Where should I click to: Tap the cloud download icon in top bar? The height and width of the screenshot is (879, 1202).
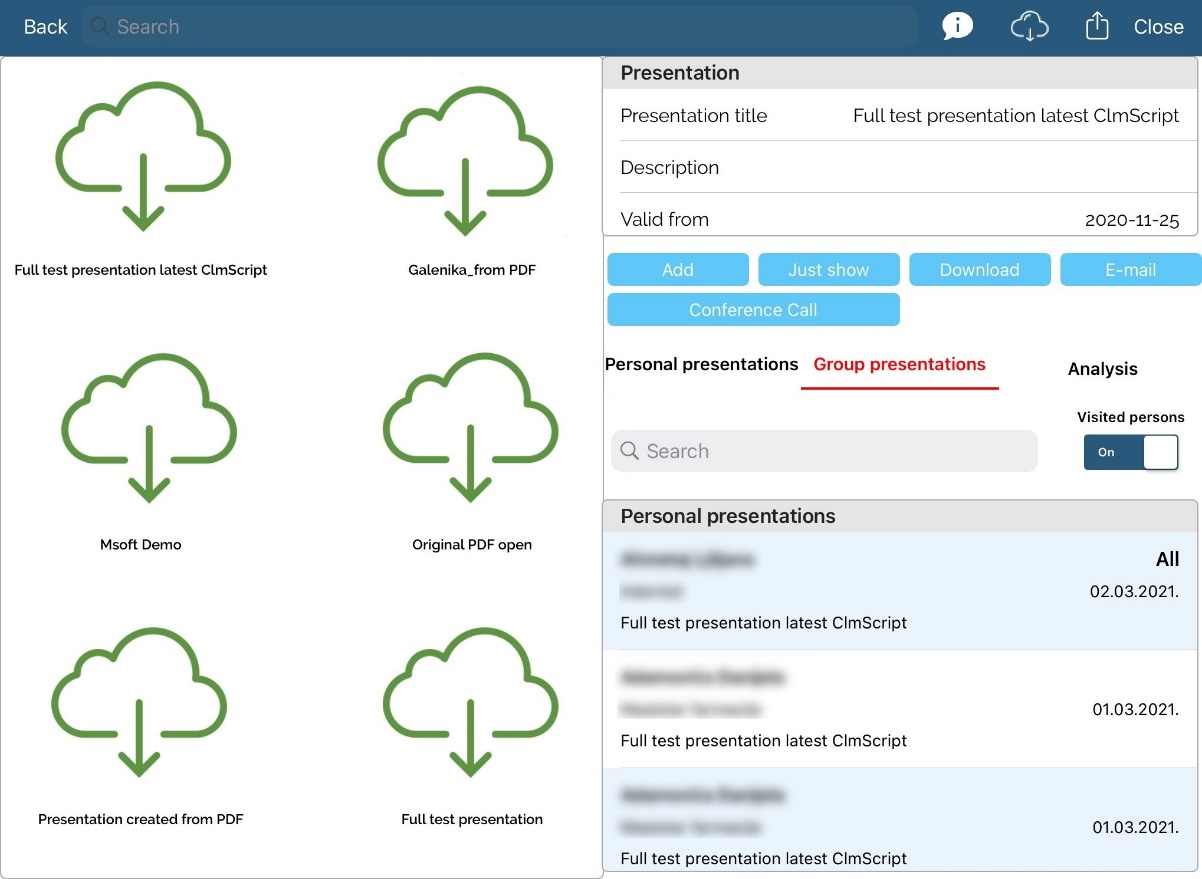[1029, 27]
